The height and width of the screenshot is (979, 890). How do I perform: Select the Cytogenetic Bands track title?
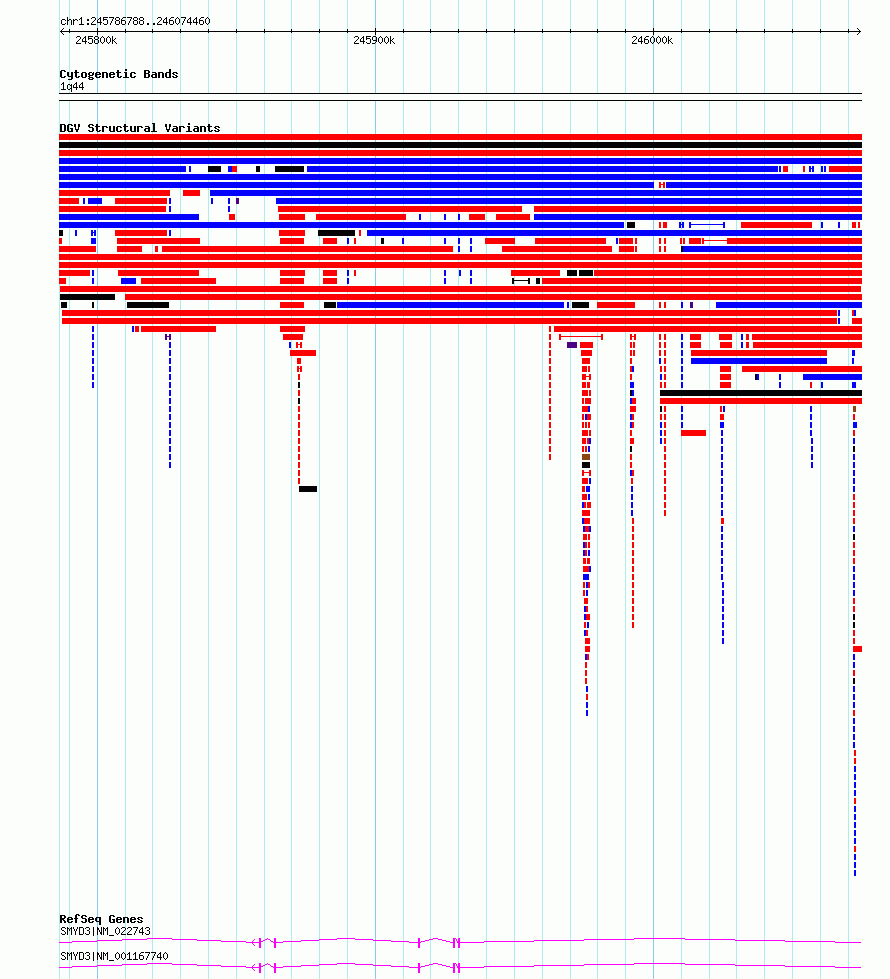(x=119, y=74)
